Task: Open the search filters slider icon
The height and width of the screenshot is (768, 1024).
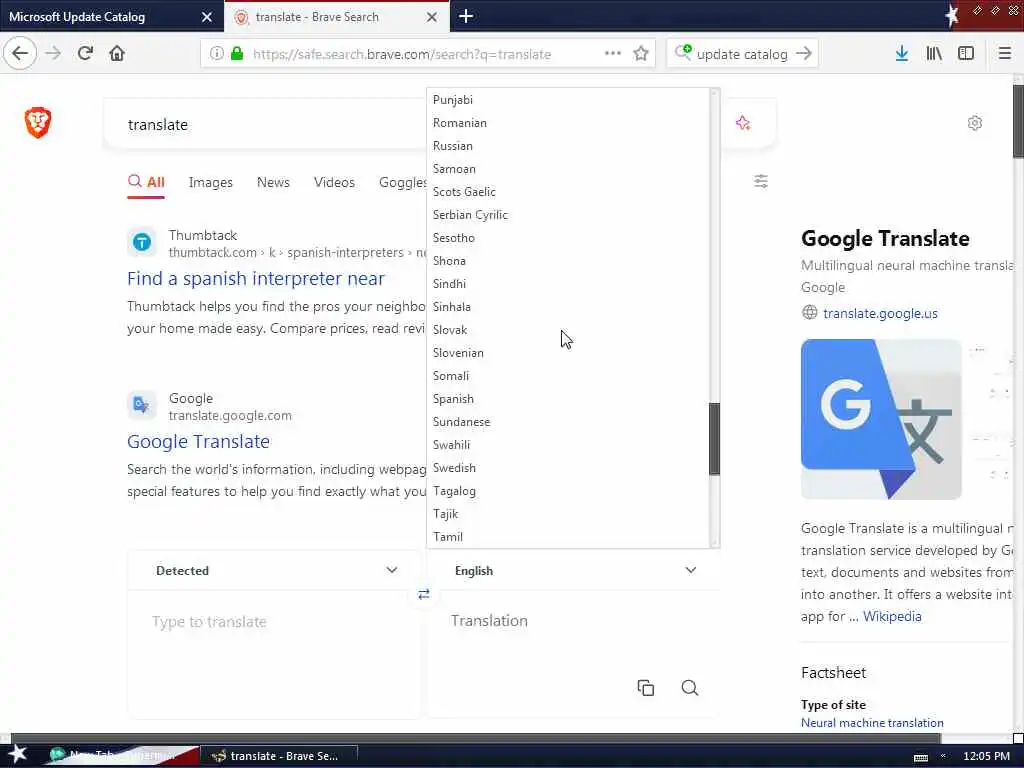Action: tap(761, 181)
